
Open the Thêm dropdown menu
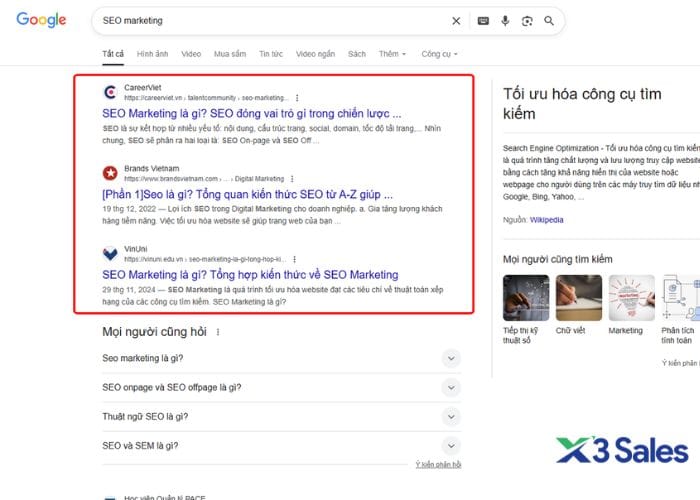click(392, 54)
